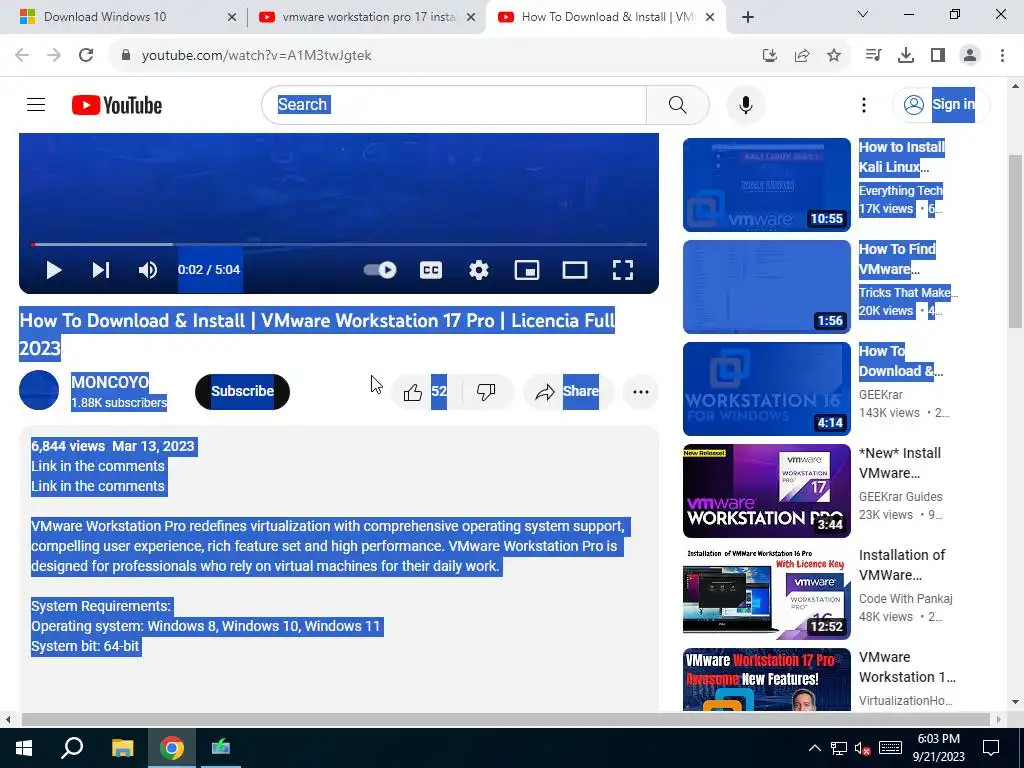The height and width of the screenshot is (768, 1024).
Task: Reload the current page
Action: [x=86, y=55]
